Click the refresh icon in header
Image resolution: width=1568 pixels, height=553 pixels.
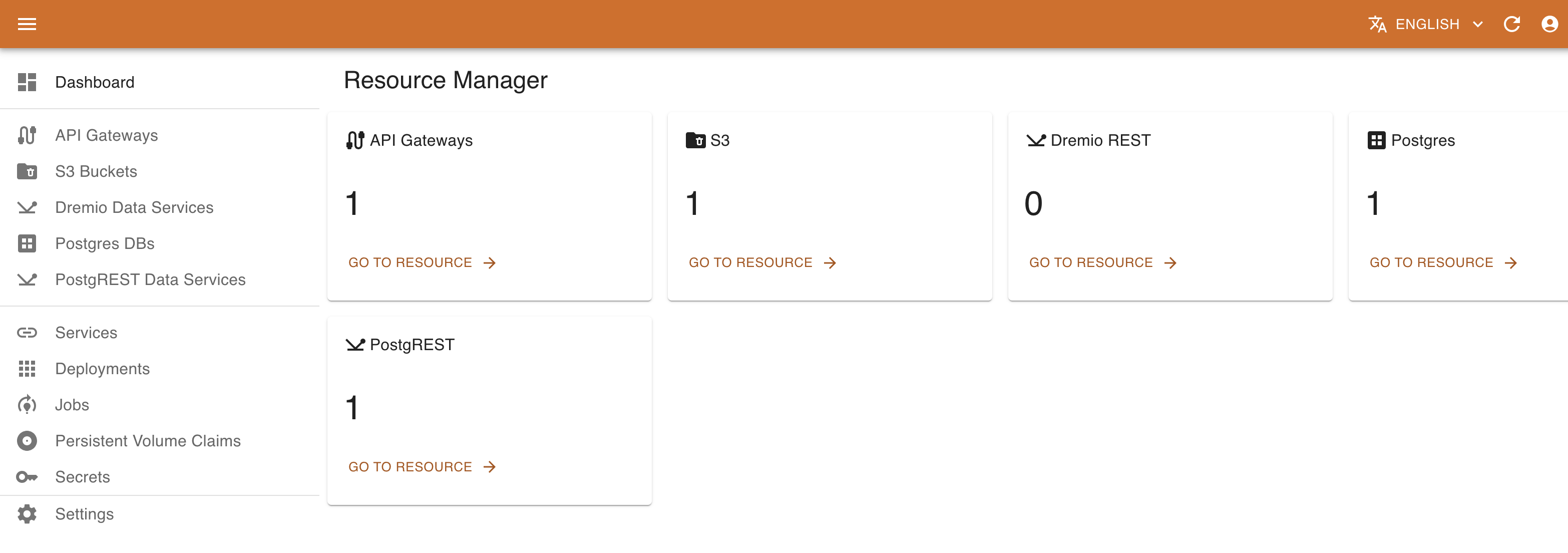click(1511, 25)
